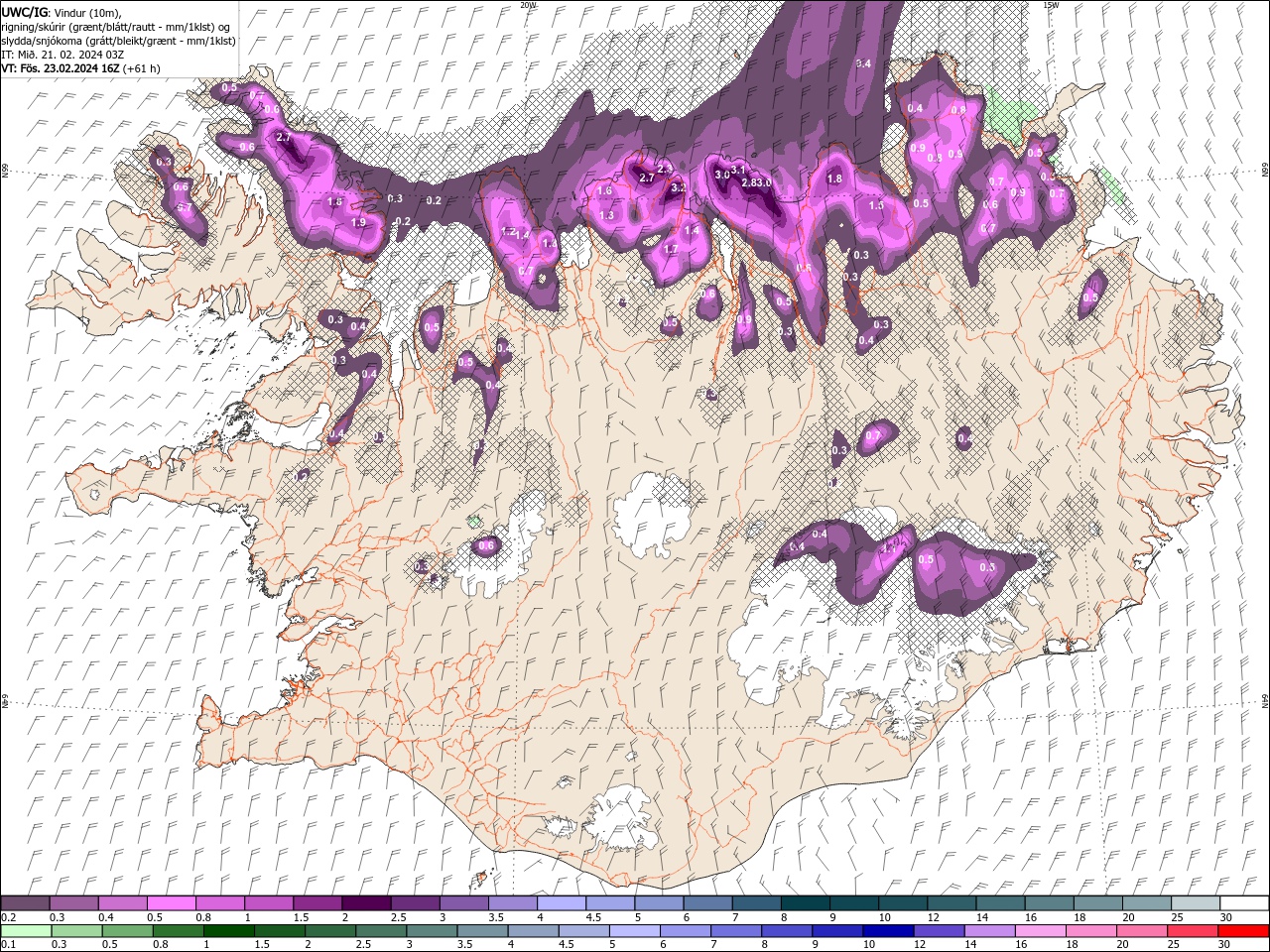Screen dimensions: 1270x952
Task: Pick the palest green 0.1 swatch in rain scale
Action: click(x=26, y=931)
